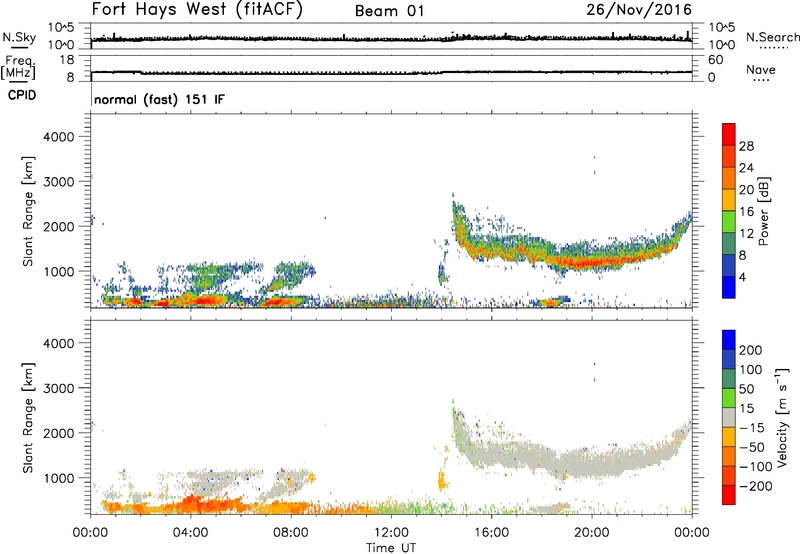Click the '200' velocity colorbar label
Screen dimensions: 800x554
[x=751, y=350]
